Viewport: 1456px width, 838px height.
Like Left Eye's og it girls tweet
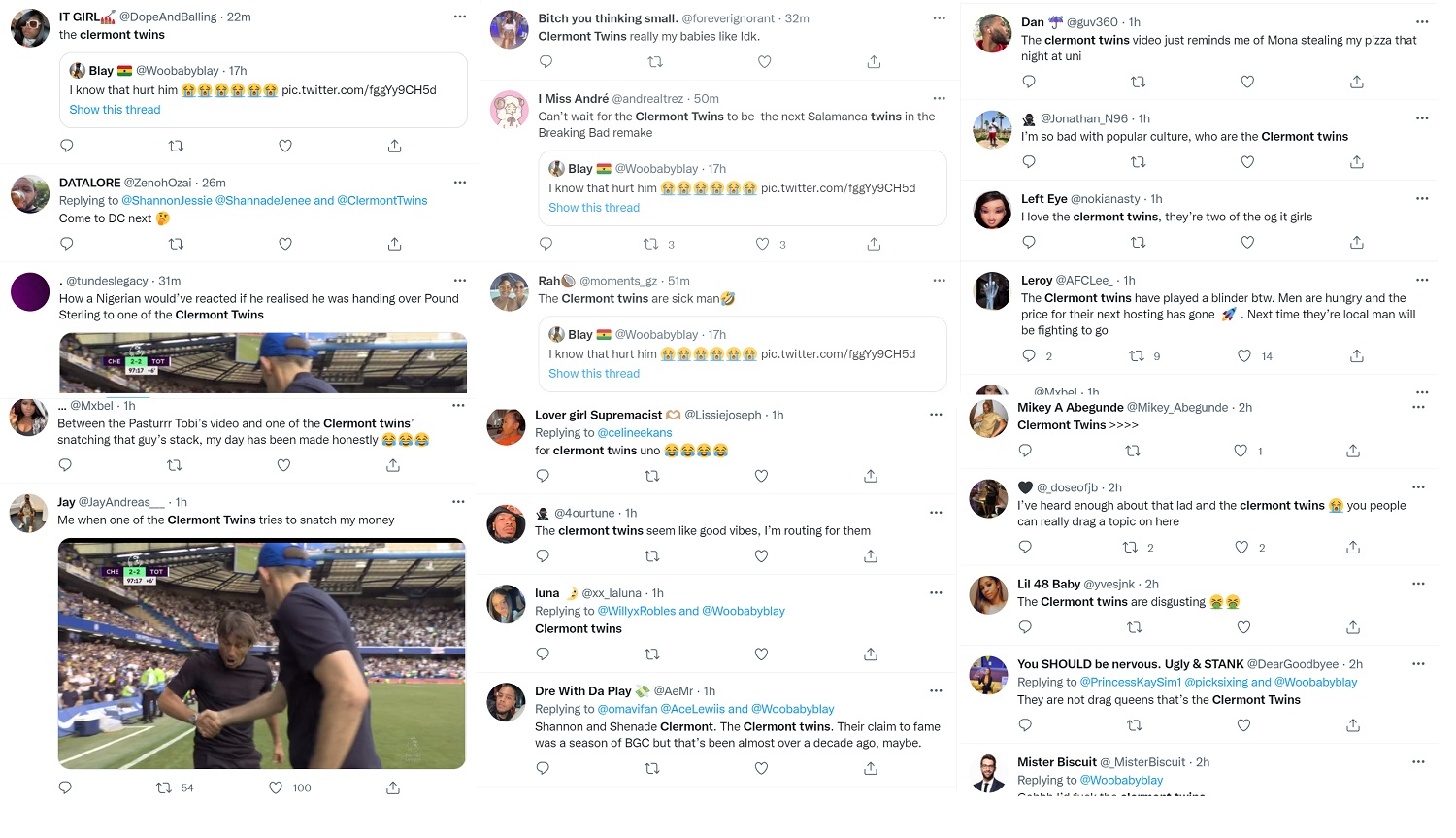tap(1247, 242)
